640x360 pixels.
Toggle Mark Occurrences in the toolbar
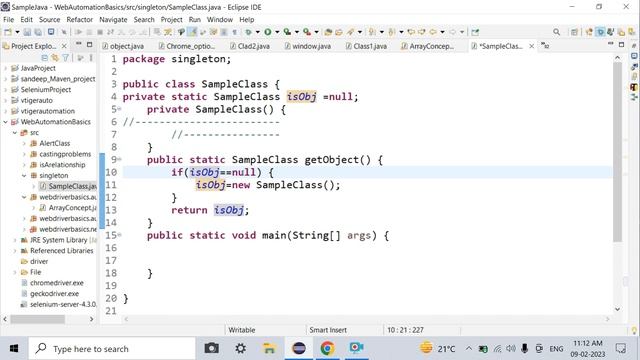coord(192,32)
